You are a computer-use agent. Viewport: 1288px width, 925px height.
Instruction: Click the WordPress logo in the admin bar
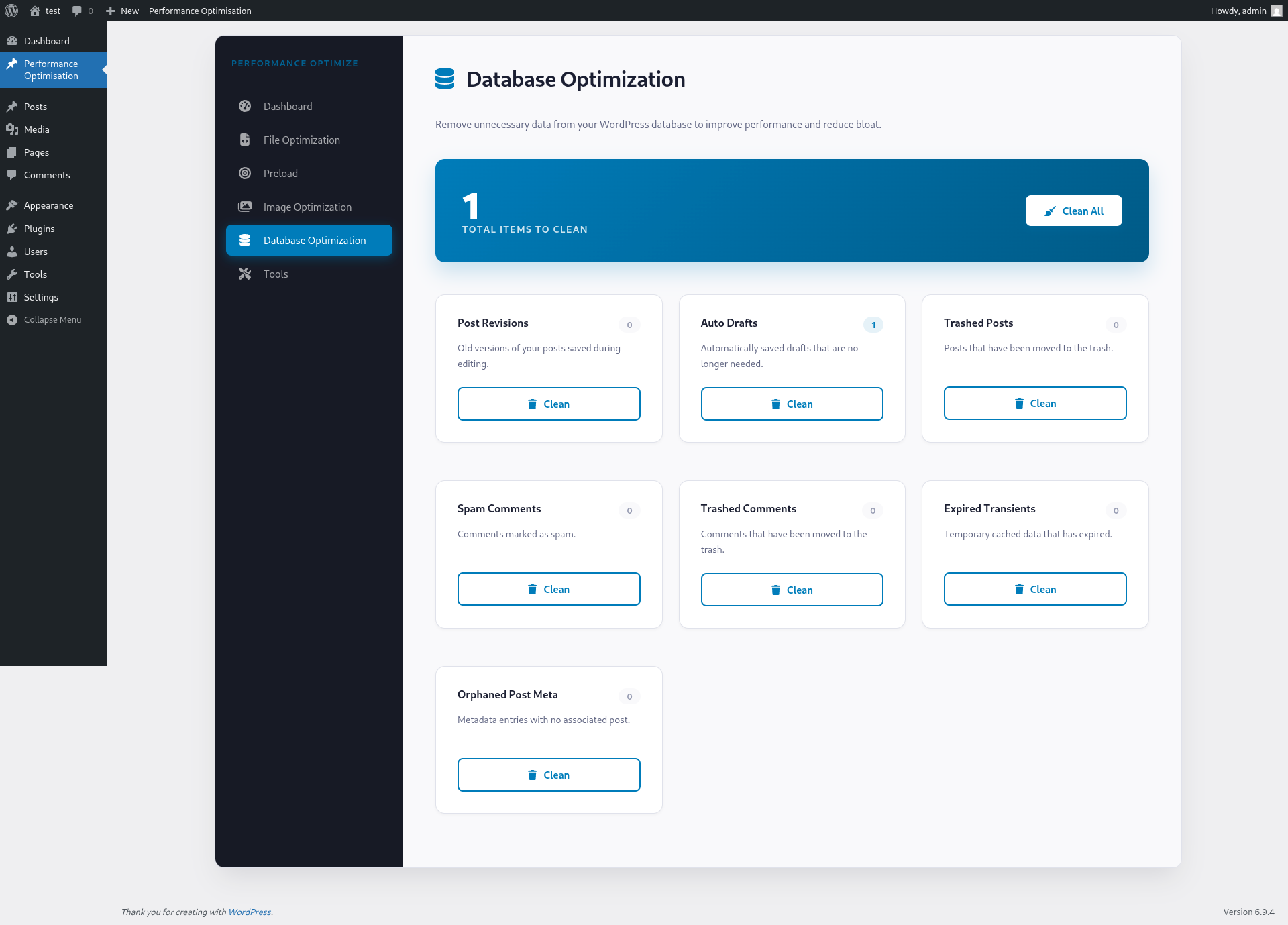click(11, 11)
